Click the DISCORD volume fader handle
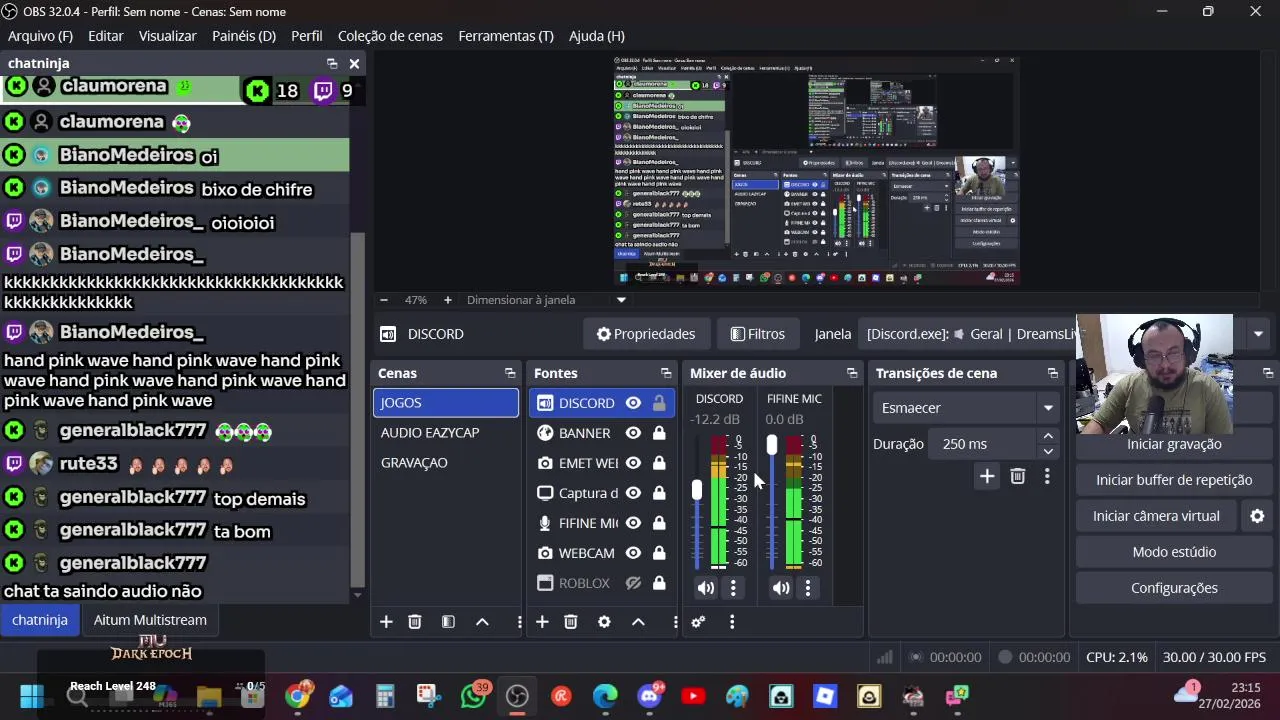The image size is (1280, 720). pyautogui.click(x=697, y=490)
